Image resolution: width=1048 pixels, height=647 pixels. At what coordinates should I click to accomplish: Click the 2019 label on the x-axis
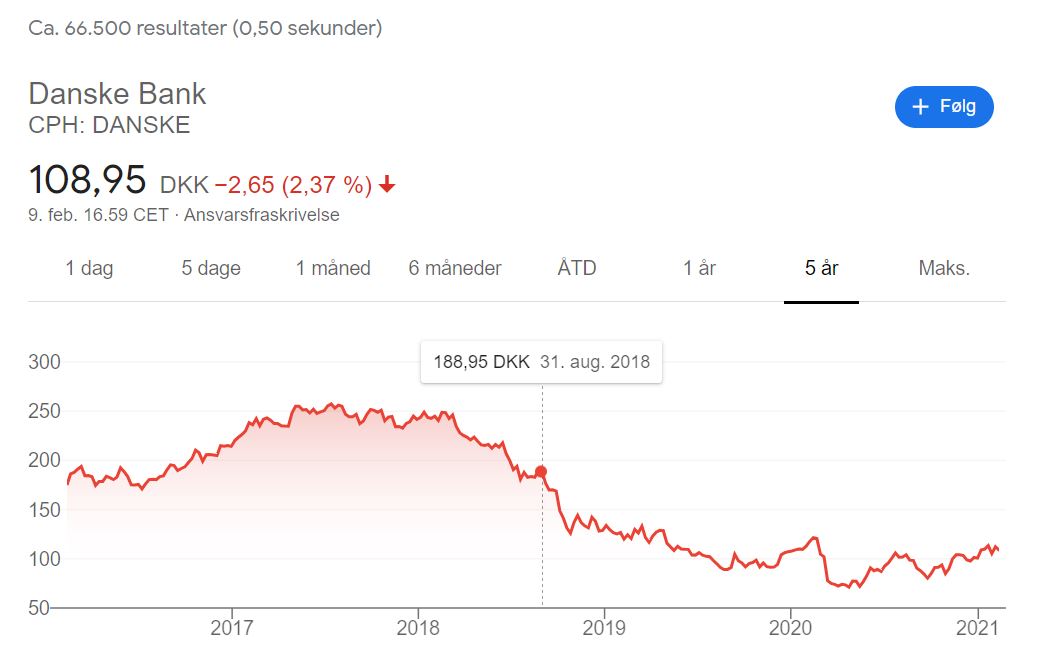(x=603, y=628)
